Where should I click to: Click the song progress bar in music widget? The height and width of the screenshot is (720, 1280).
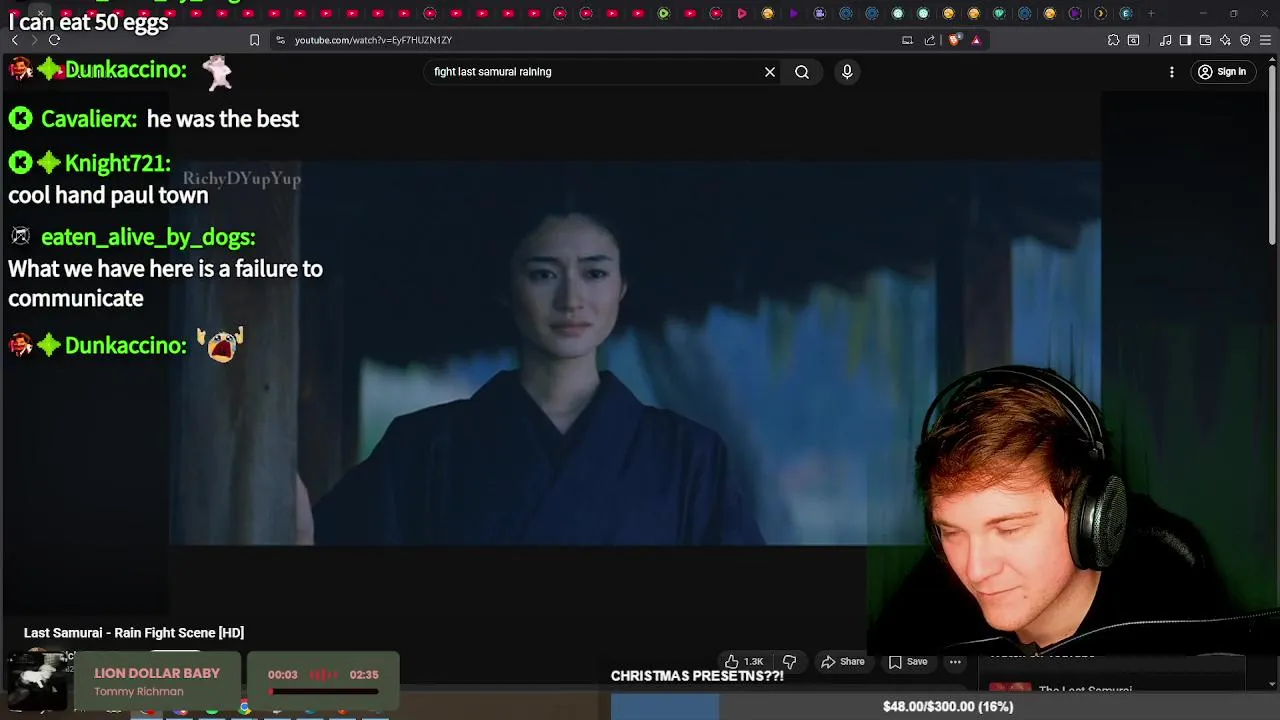click(x=323, y=691)
